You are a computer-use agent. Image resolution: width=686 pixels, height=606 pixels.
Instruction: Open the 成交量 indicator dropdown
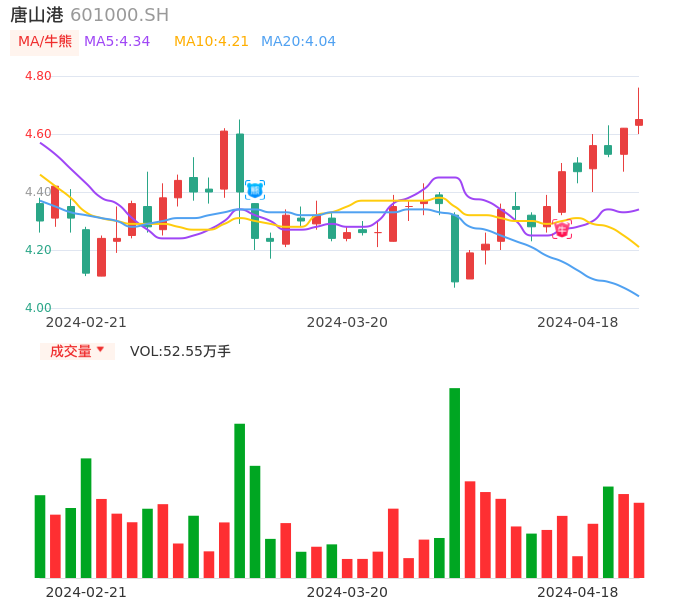pos(77,351)
